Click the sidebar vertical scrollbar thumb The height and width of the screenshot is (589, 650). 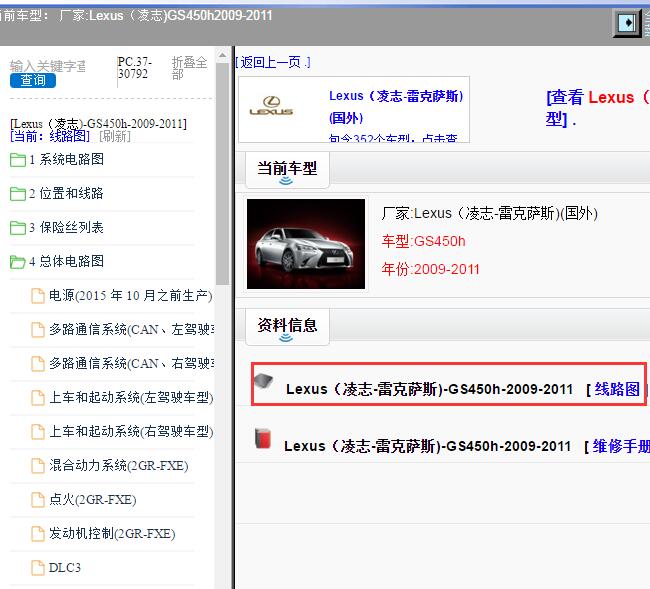click(223, 173)
